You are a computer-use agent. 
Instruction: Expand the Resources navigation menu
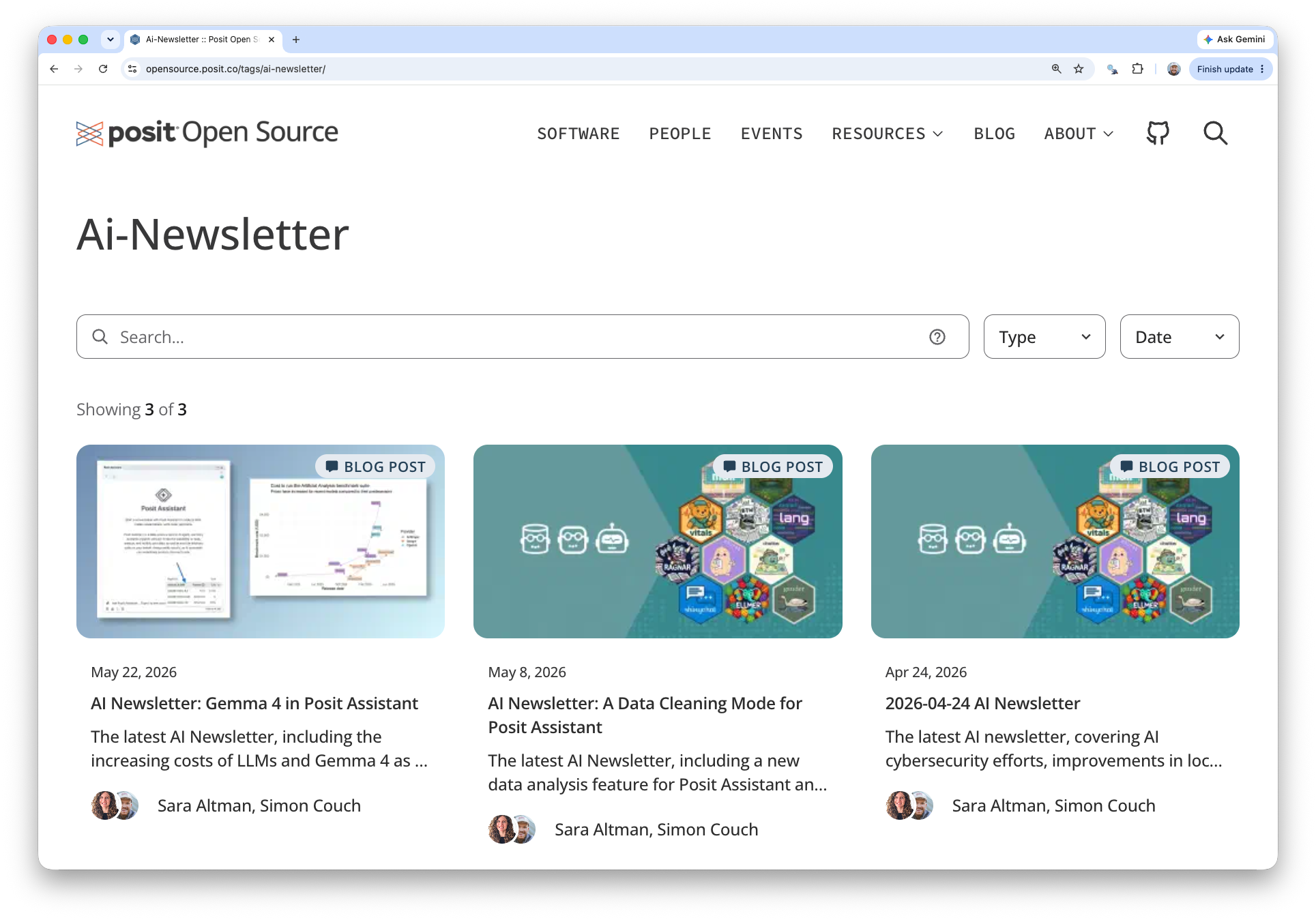(888, 134)
